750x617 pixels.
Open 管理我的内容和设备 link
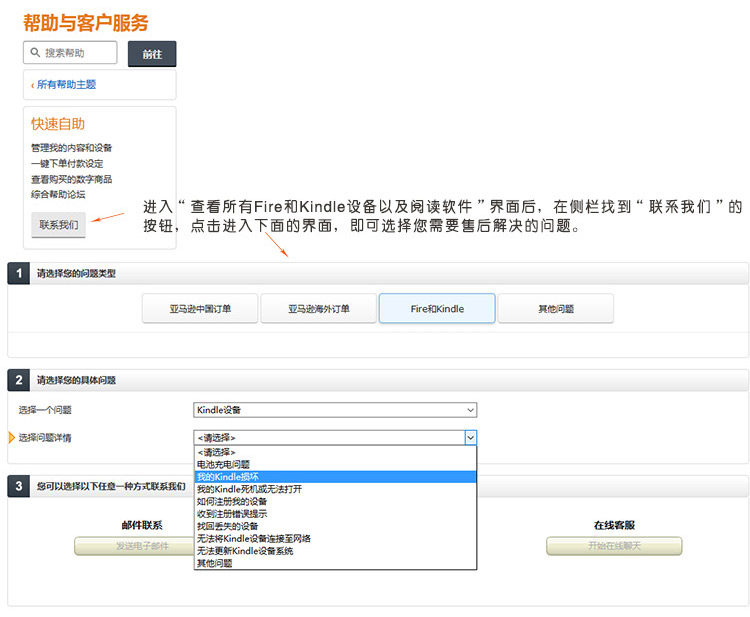coord(71,148)
